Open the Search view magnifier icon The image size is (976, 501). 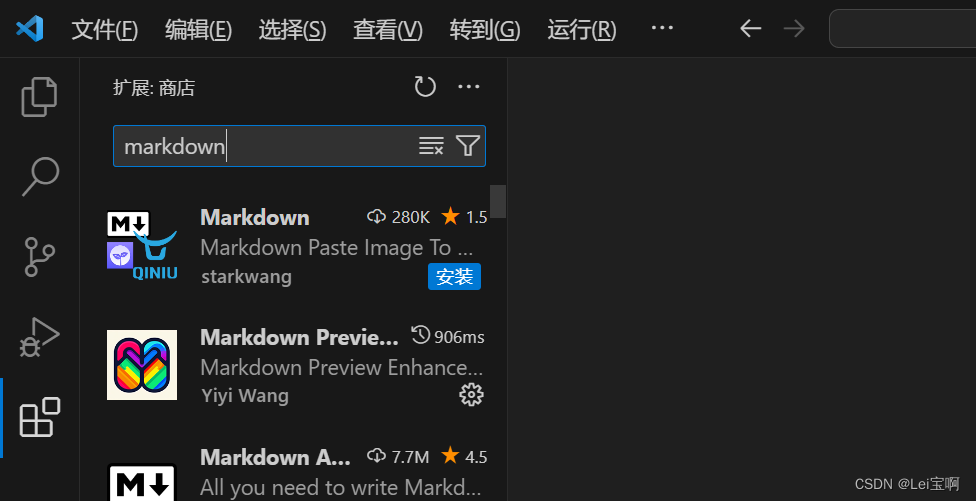point(40,177)
